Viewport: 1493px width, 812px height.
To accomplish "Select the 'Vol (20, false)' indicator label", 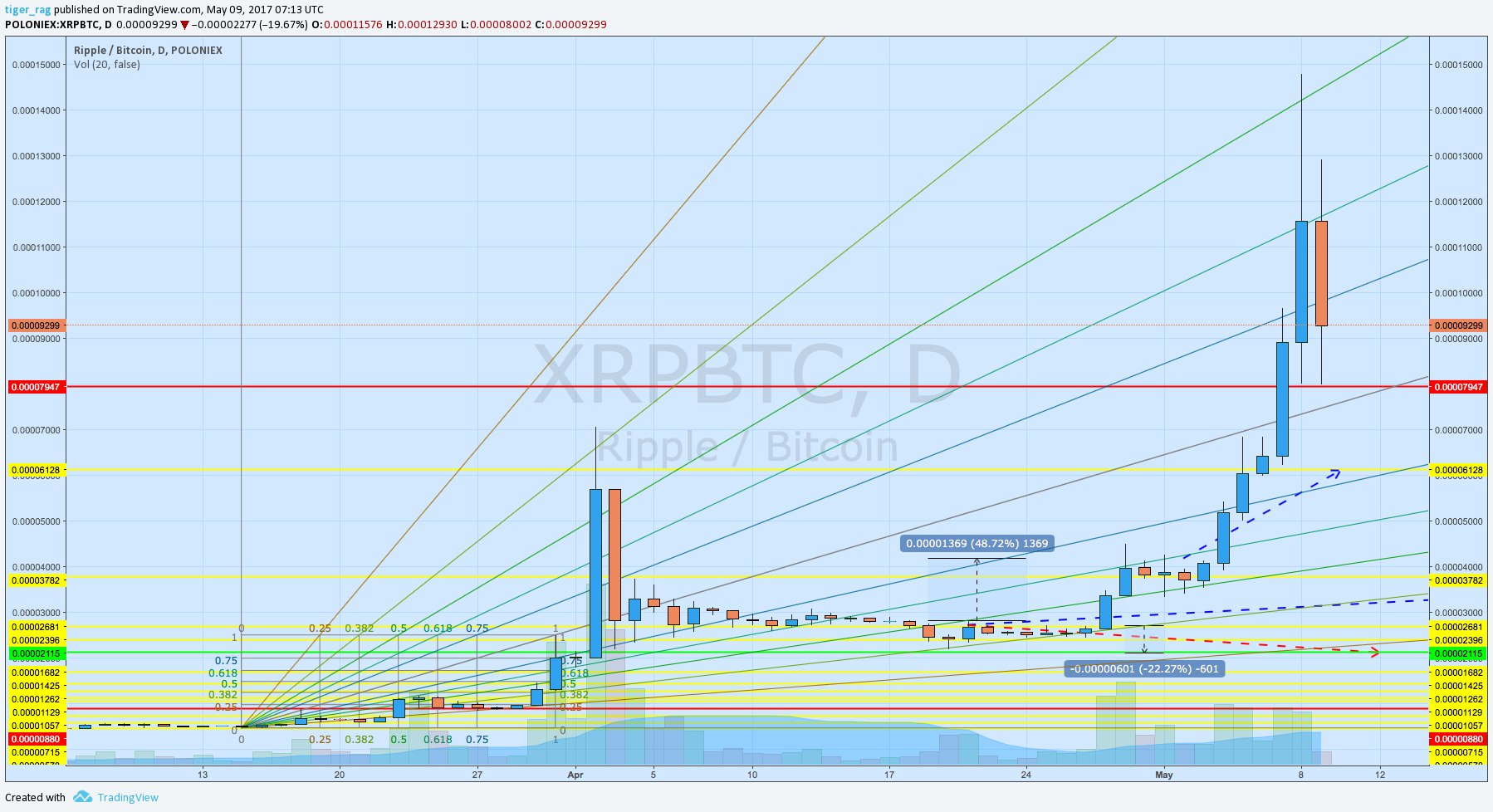I will [106, 64].
